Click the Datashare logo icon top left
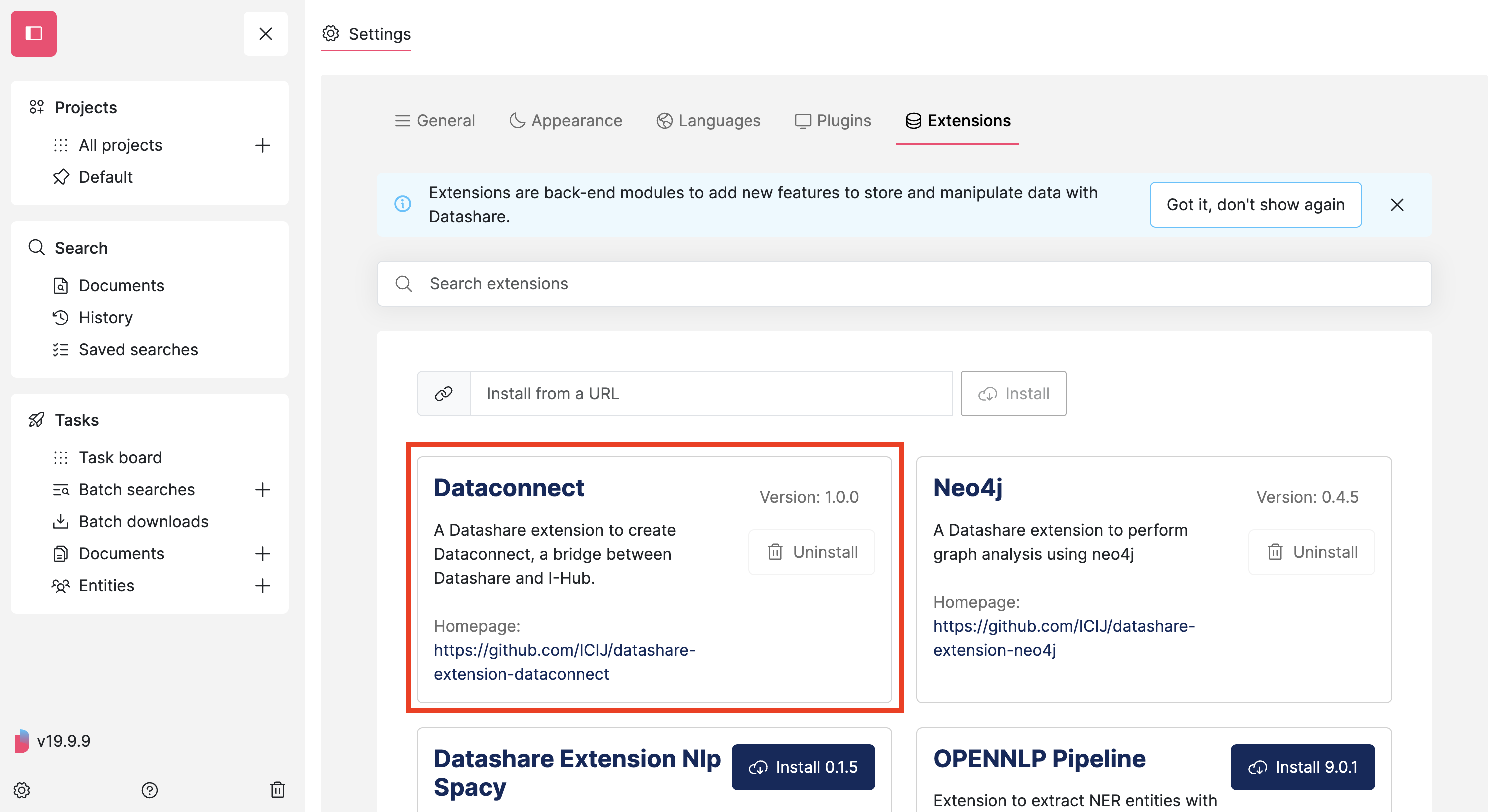The height and width of the screenshot is (812, 1497). (33, 33)
